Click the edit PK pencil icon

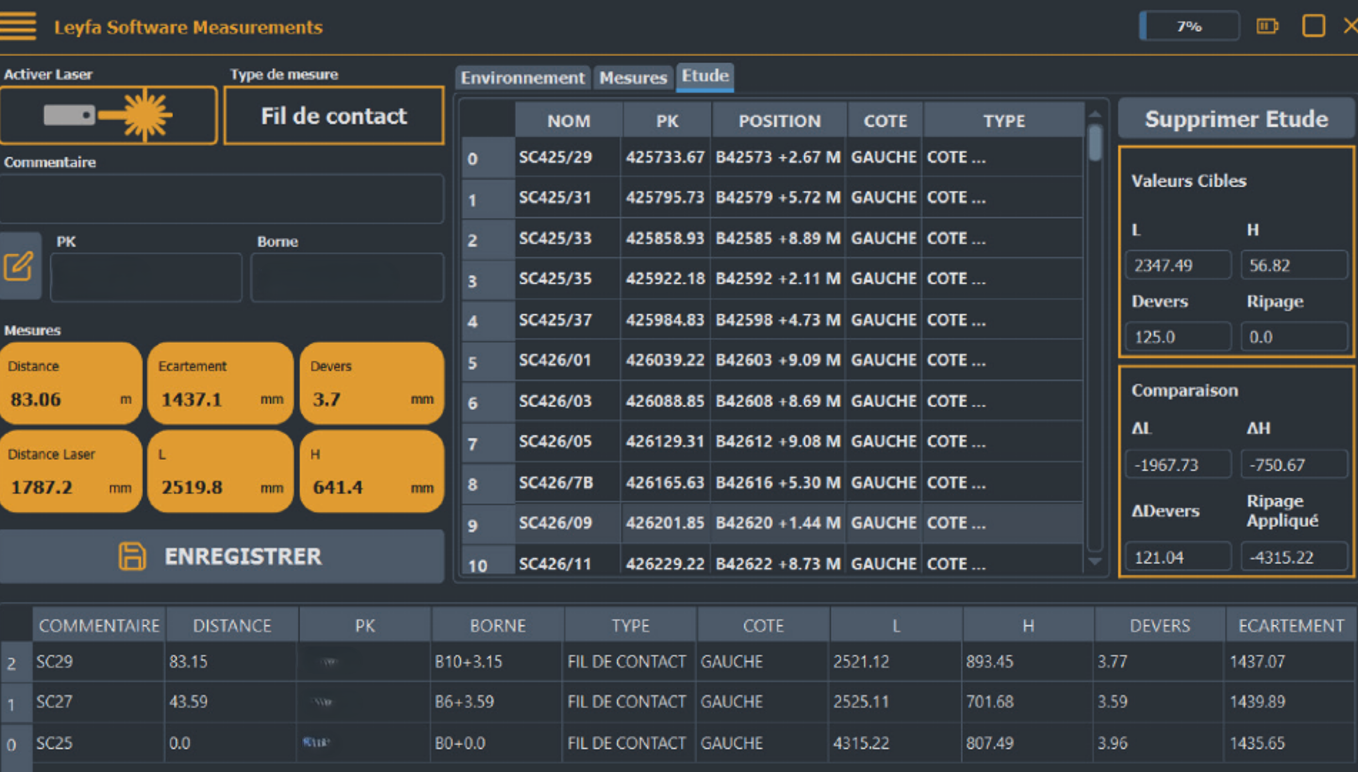click(x=19, y=266)
